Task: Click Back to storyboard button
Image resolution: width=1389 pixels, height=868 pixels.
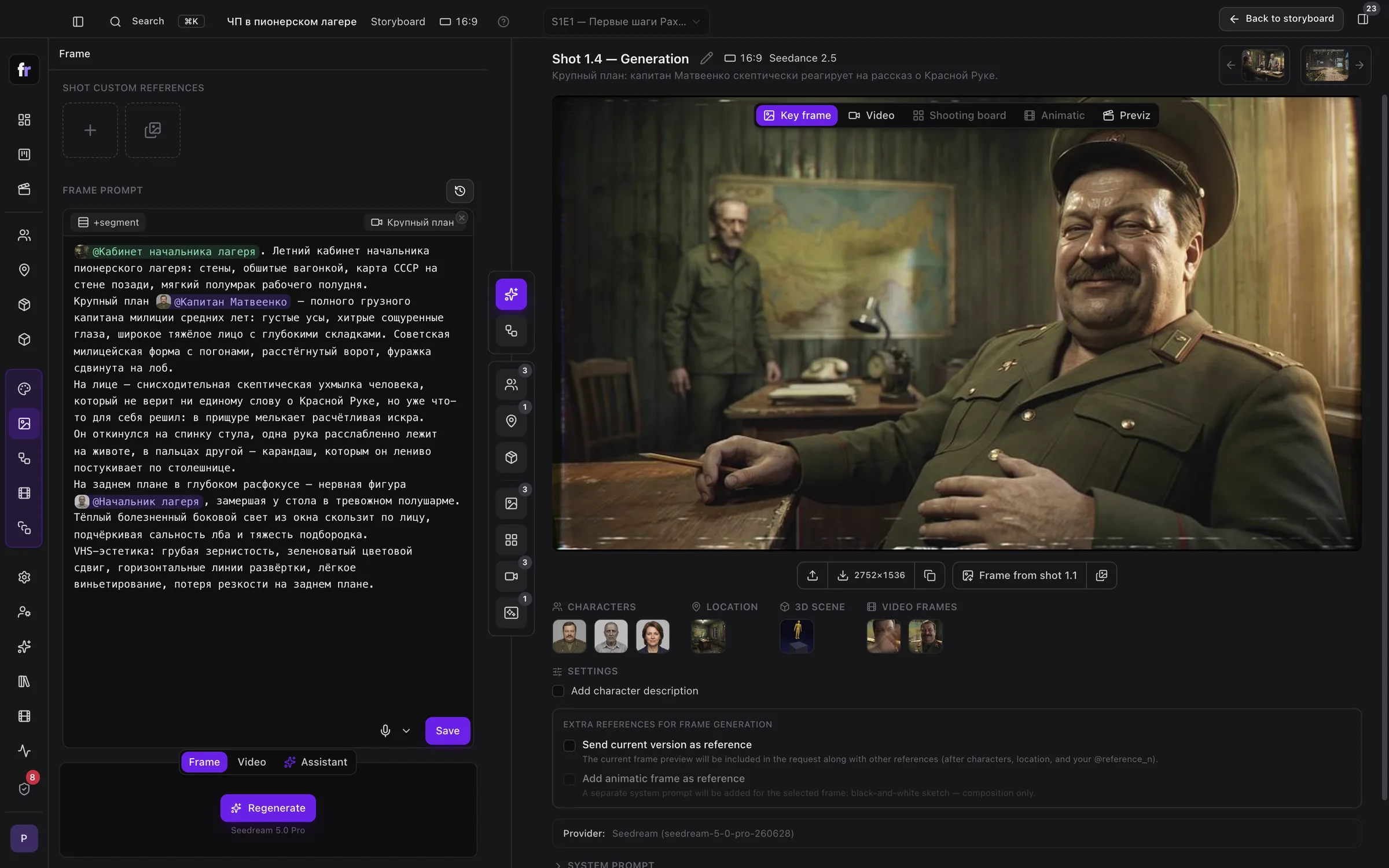Action: (x=1281, y=19)
